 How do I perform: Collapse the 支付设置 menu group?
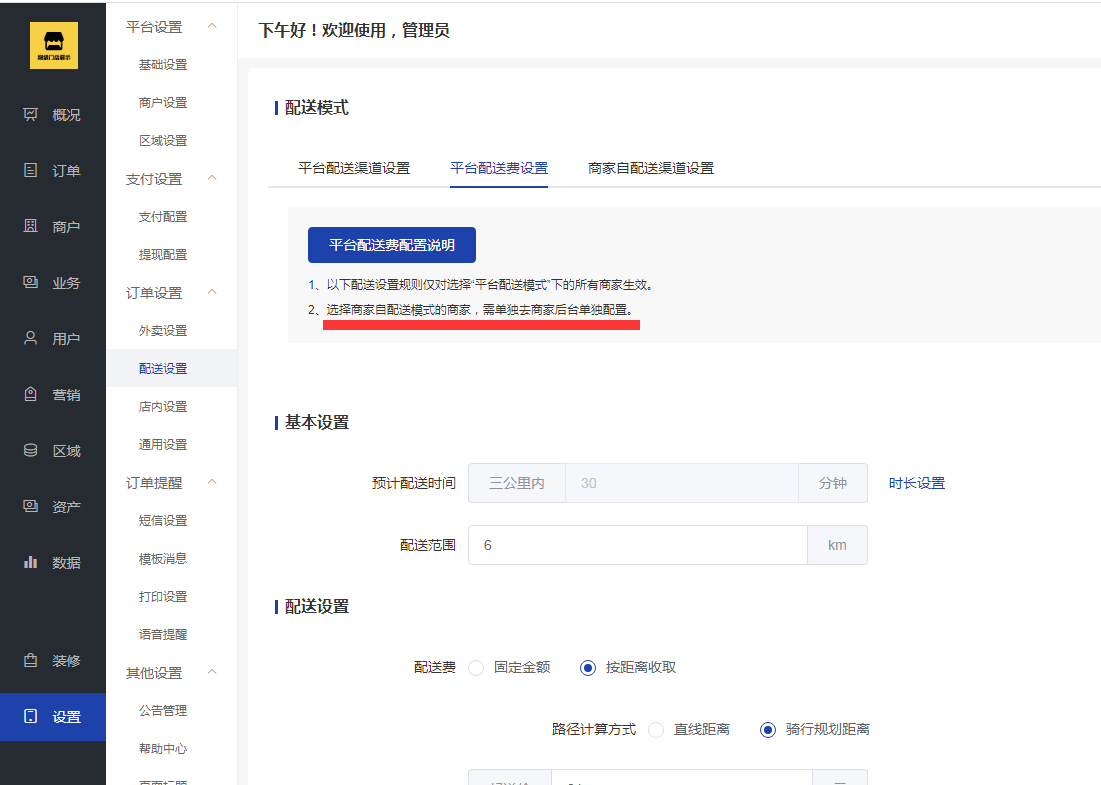coord(212,178)
